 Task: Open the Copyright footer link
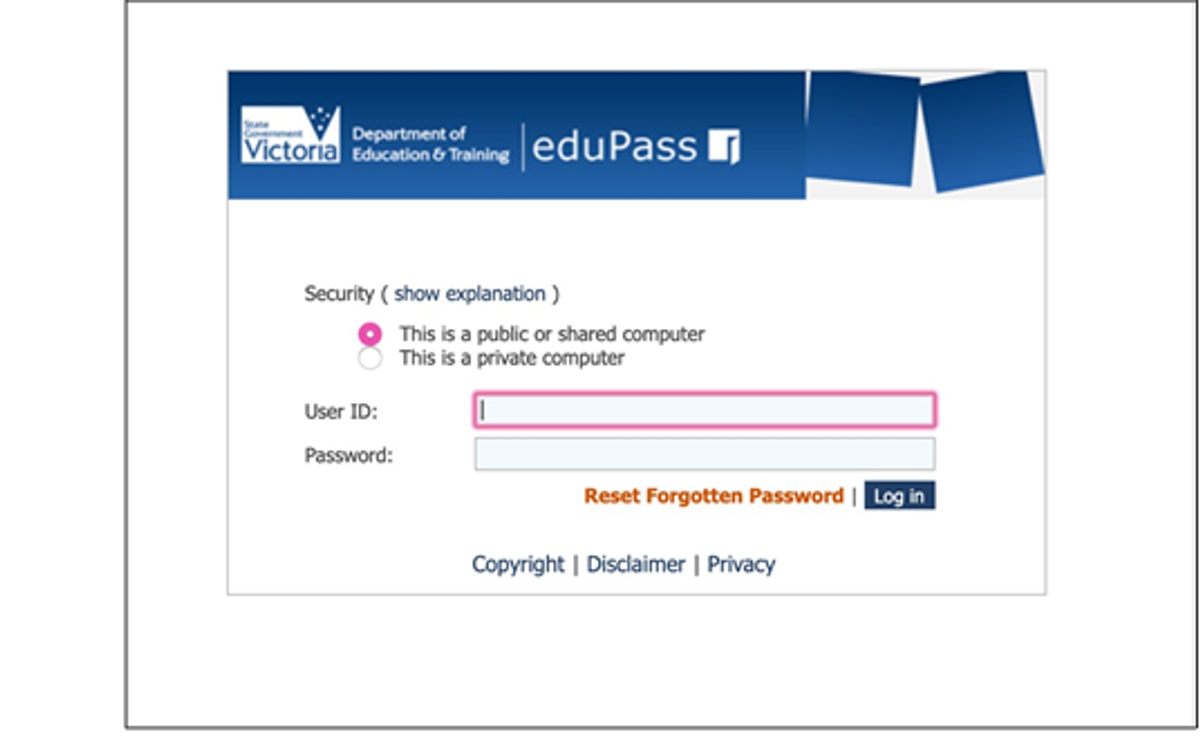(518, 565)
